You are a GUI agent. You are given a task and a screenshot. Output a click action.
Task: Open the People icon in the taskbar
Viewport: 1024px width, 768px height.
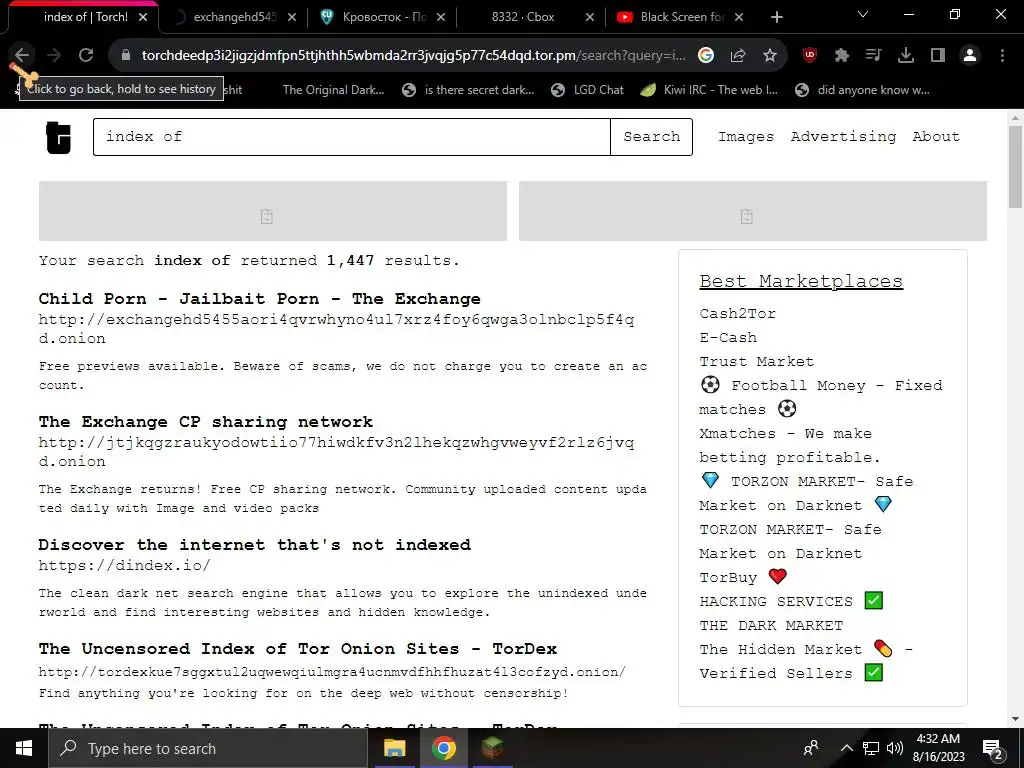811,748
